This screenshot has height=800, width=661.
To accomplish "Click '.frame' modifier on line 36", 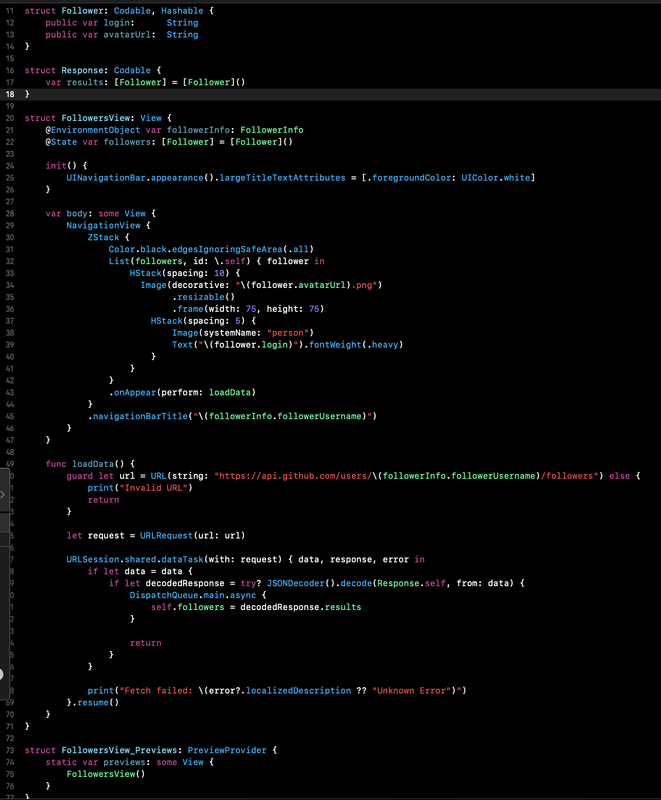I will (188, 309).
